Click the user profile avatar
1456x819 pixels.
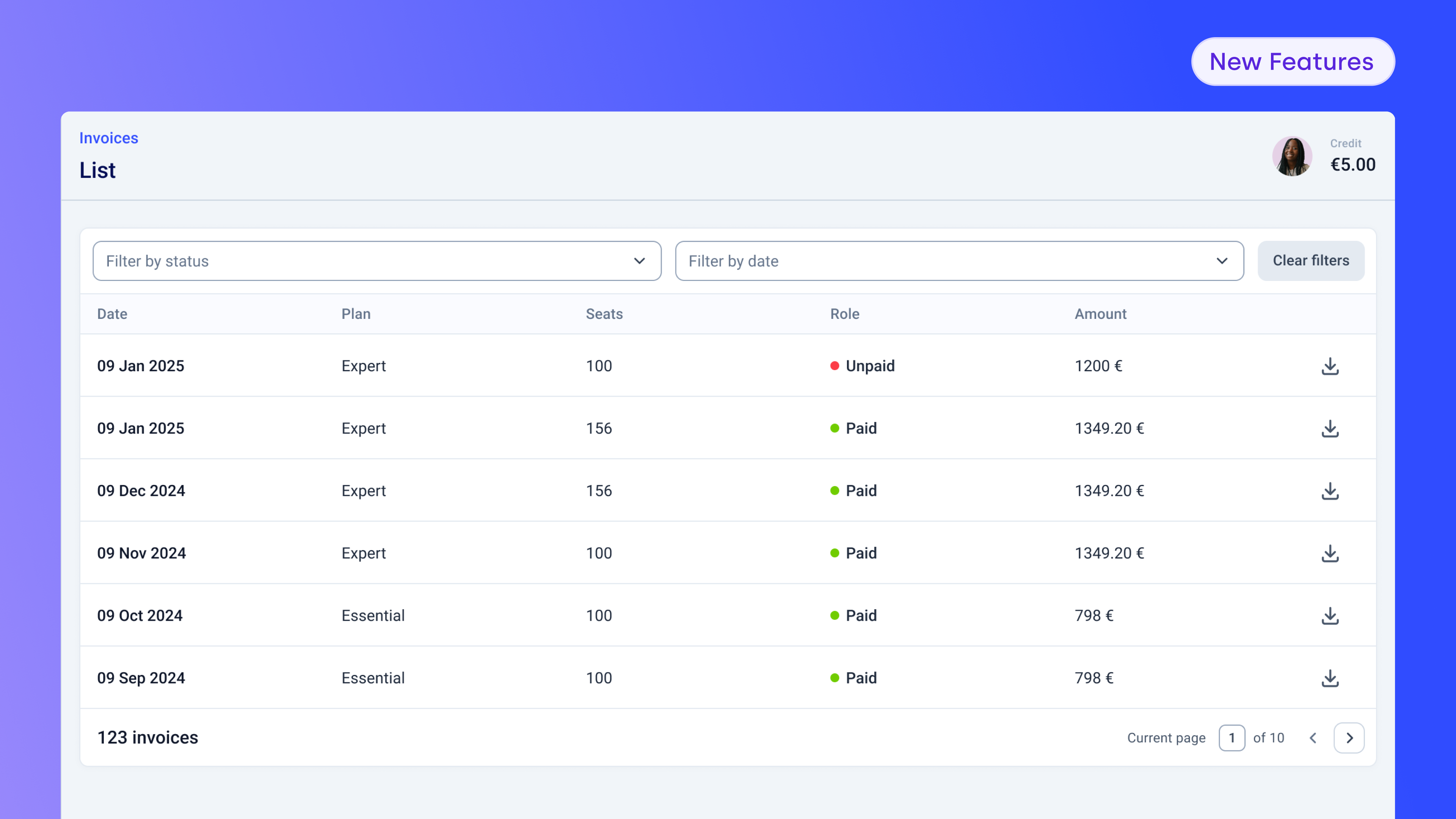pos(1292,157)
